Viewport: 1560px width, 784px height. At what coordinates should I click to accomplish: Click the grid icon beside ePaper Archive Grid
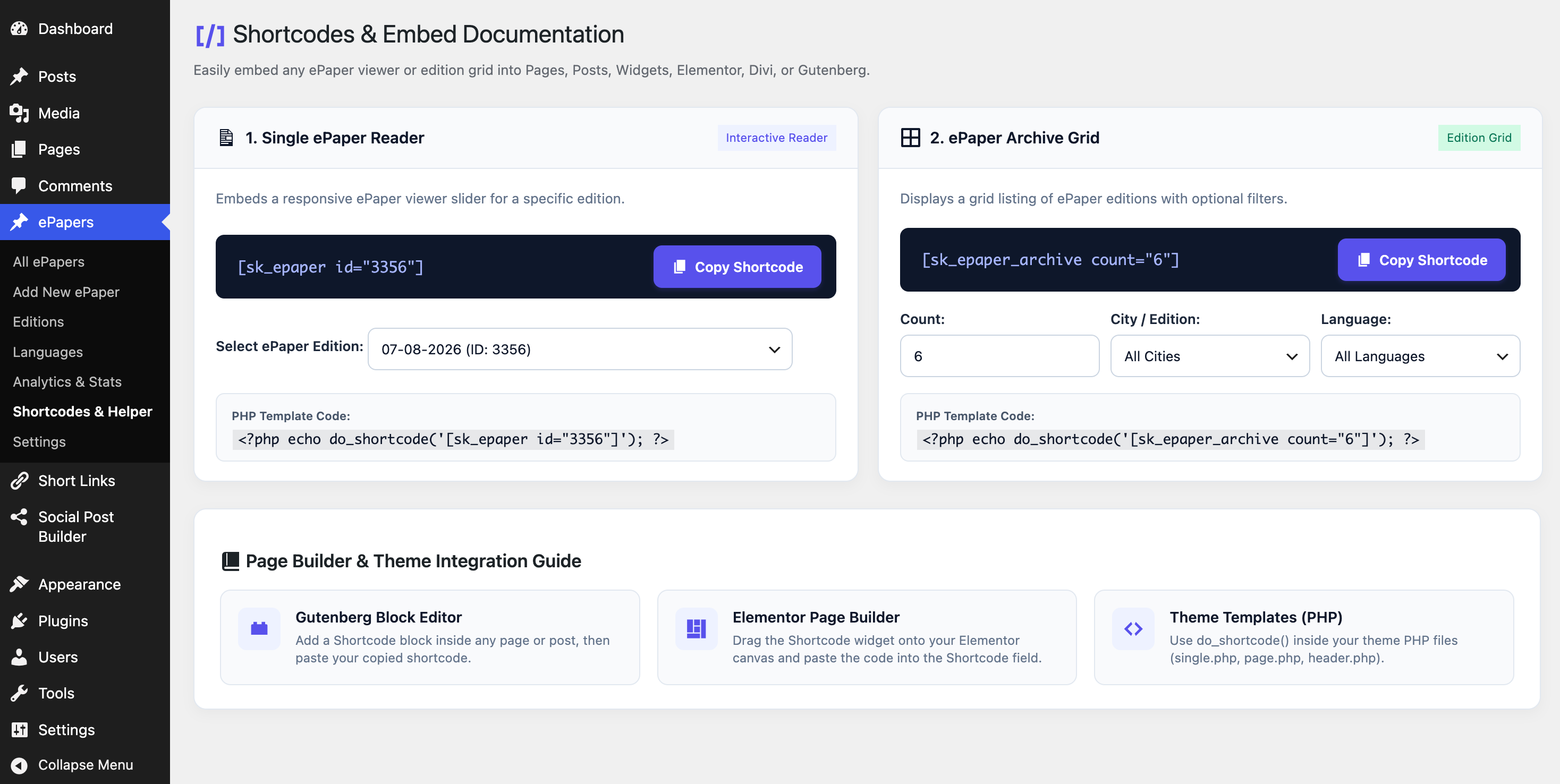pyautogui.click(x=910, y=138)
